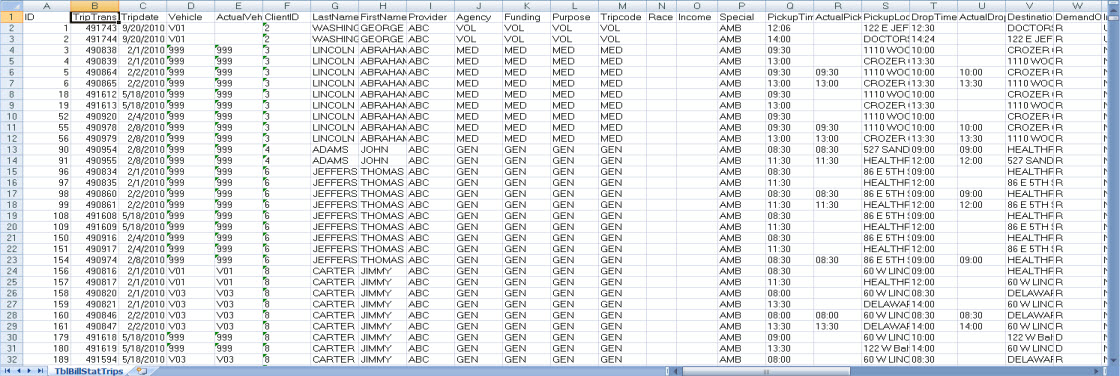Select column J header

pos(478,6)
